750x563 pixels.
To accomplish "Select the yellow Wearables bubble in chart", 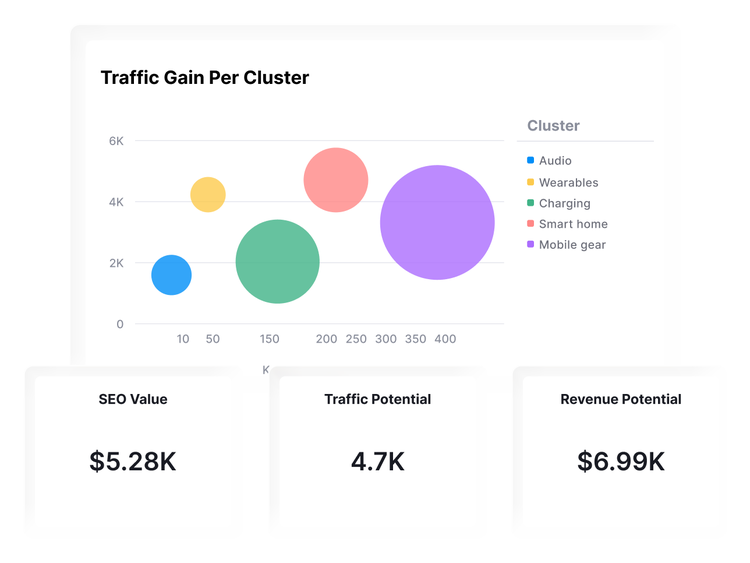I will point(208,194).
